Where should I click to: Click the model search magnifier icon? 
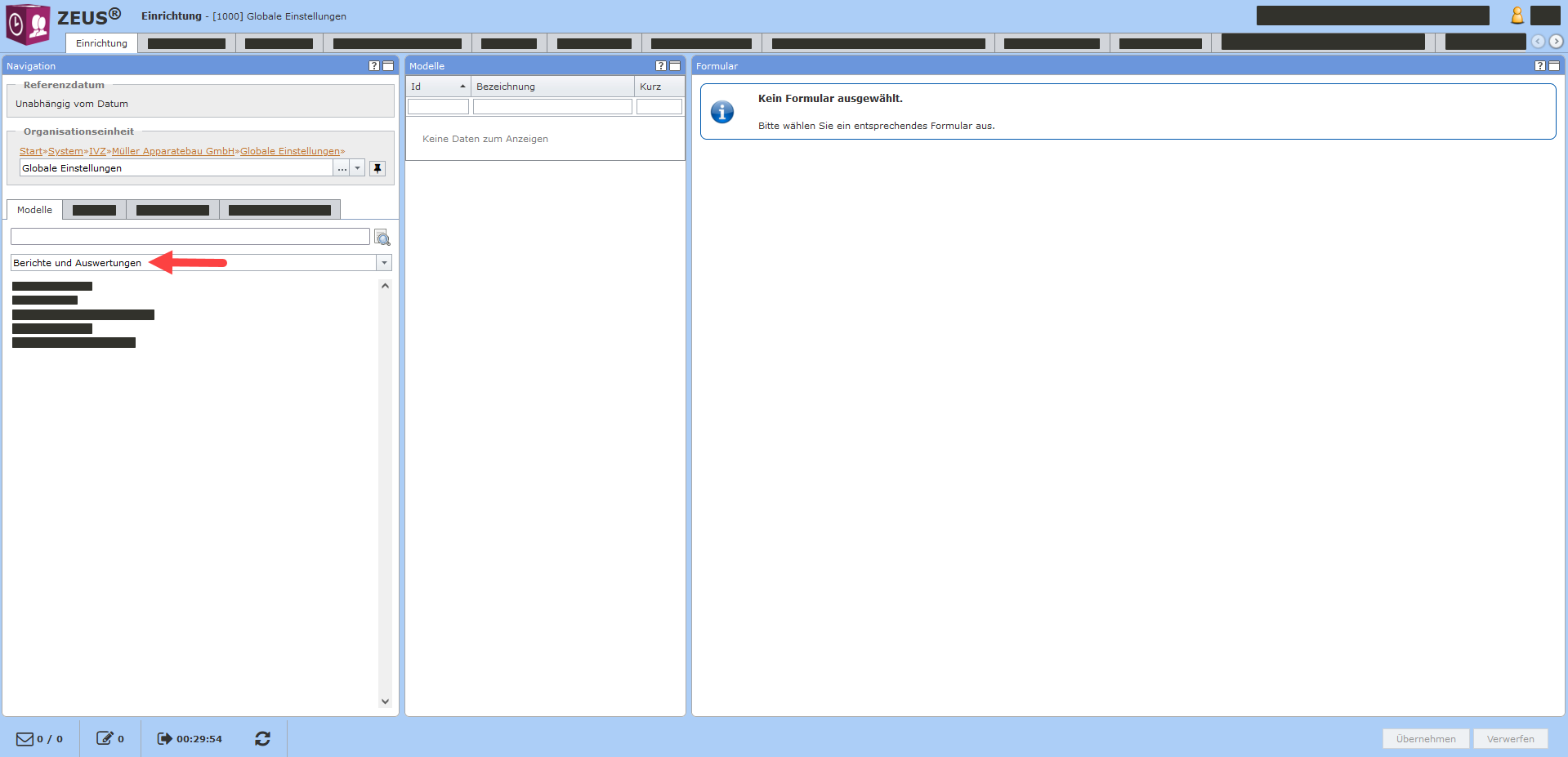pos(382,238)
